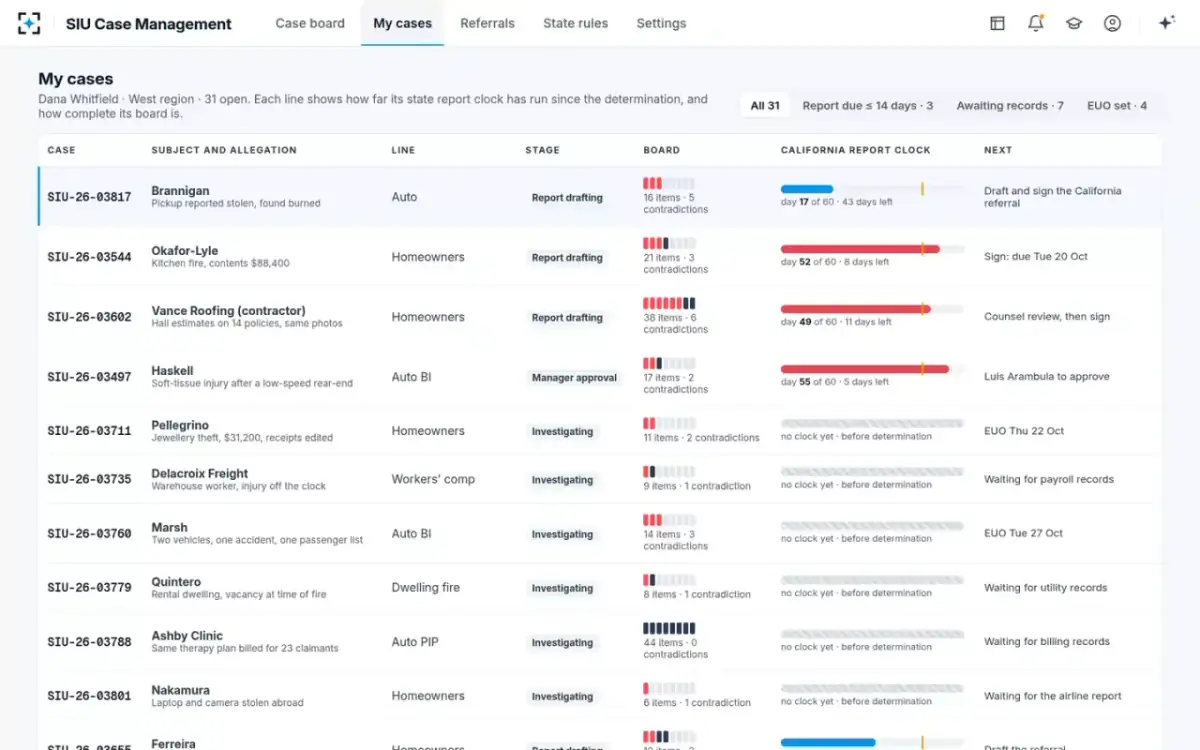
Task: Select the My cases tab
Action: pyautogui.click(x=402, y=23)
